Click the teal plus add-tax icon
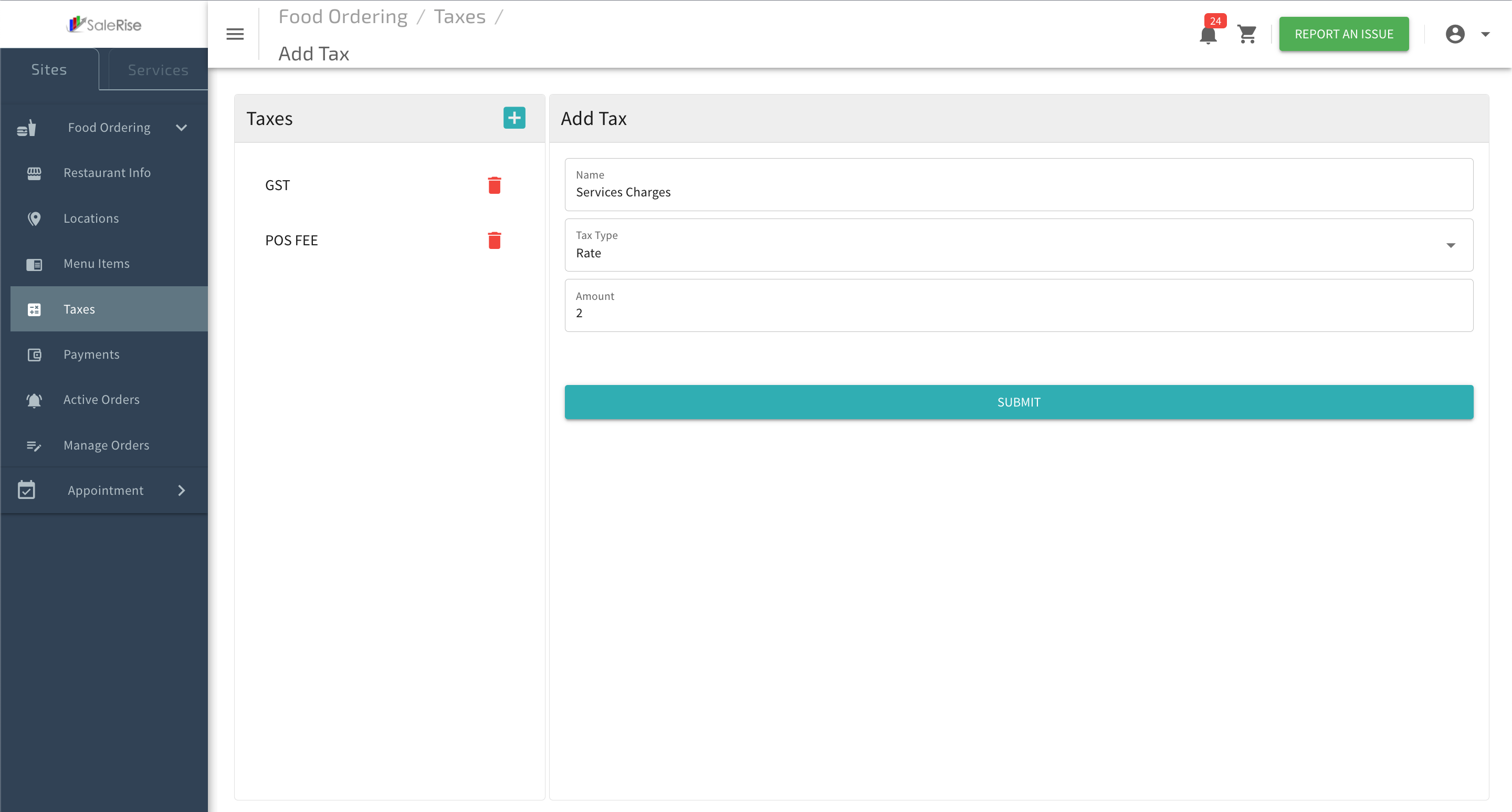The width and height of the screenshot is (1512, 812). [x=514, y=118]
